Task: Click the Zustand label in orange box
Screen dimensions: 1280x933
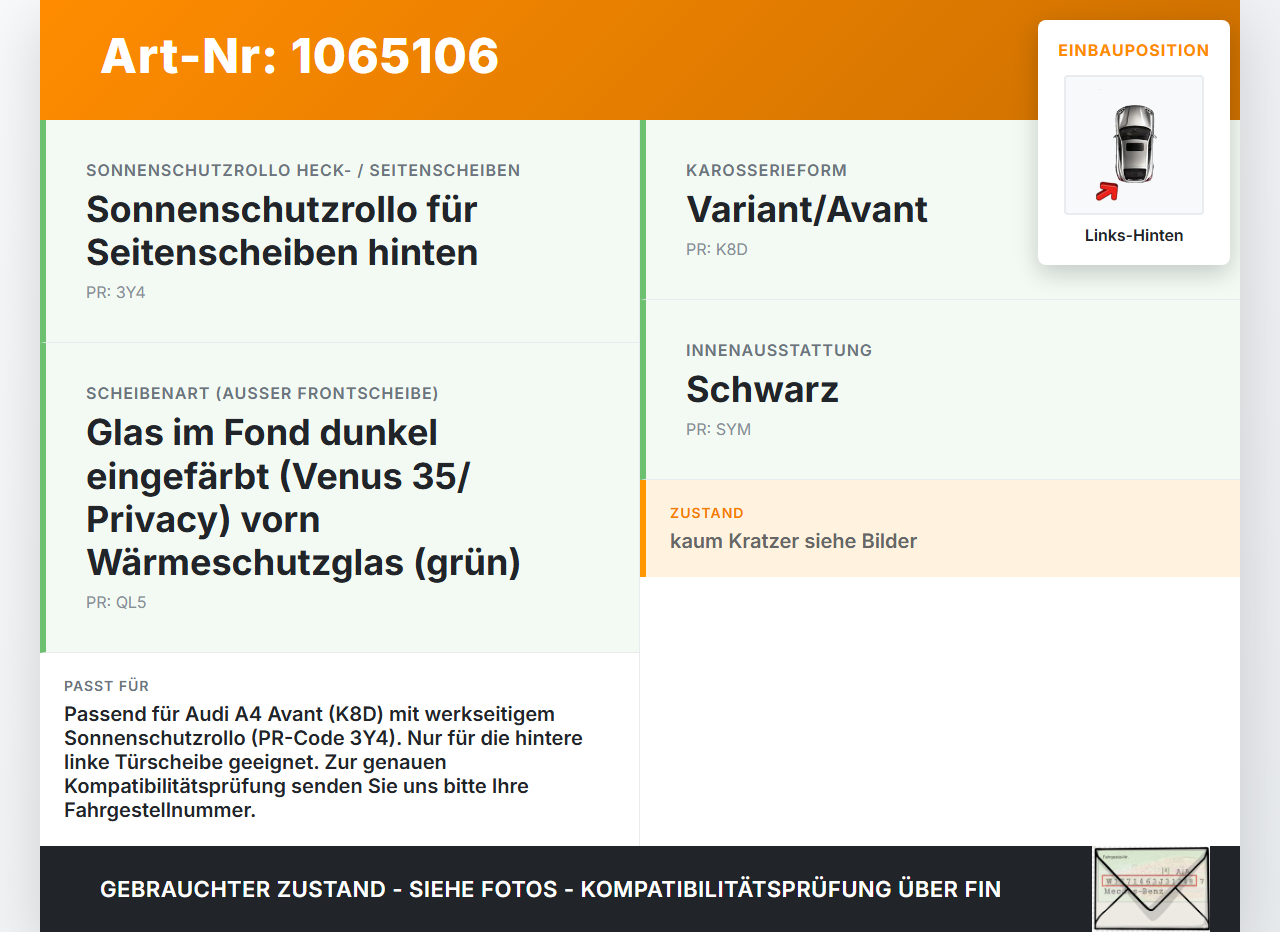Action: 707,513
